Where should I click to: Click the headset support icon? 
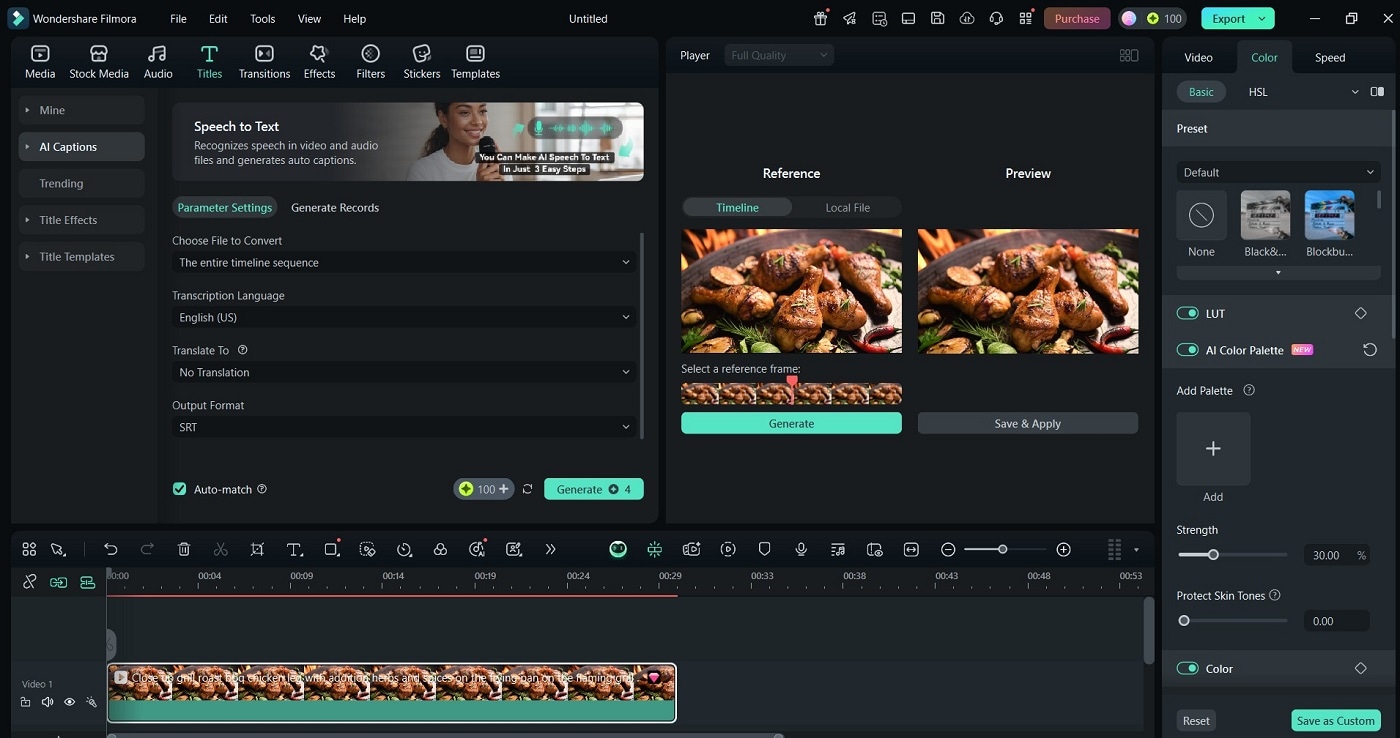point(996,18)
